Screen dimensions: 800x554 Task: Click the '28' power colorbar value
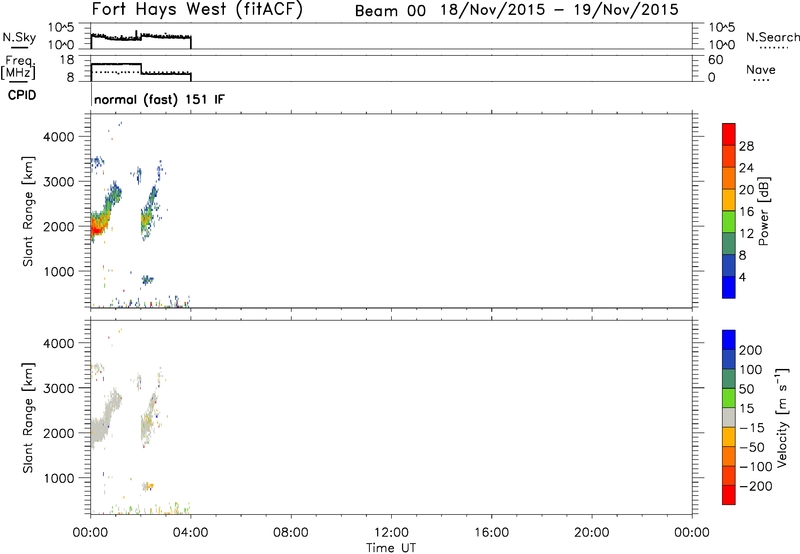[746, 146]
